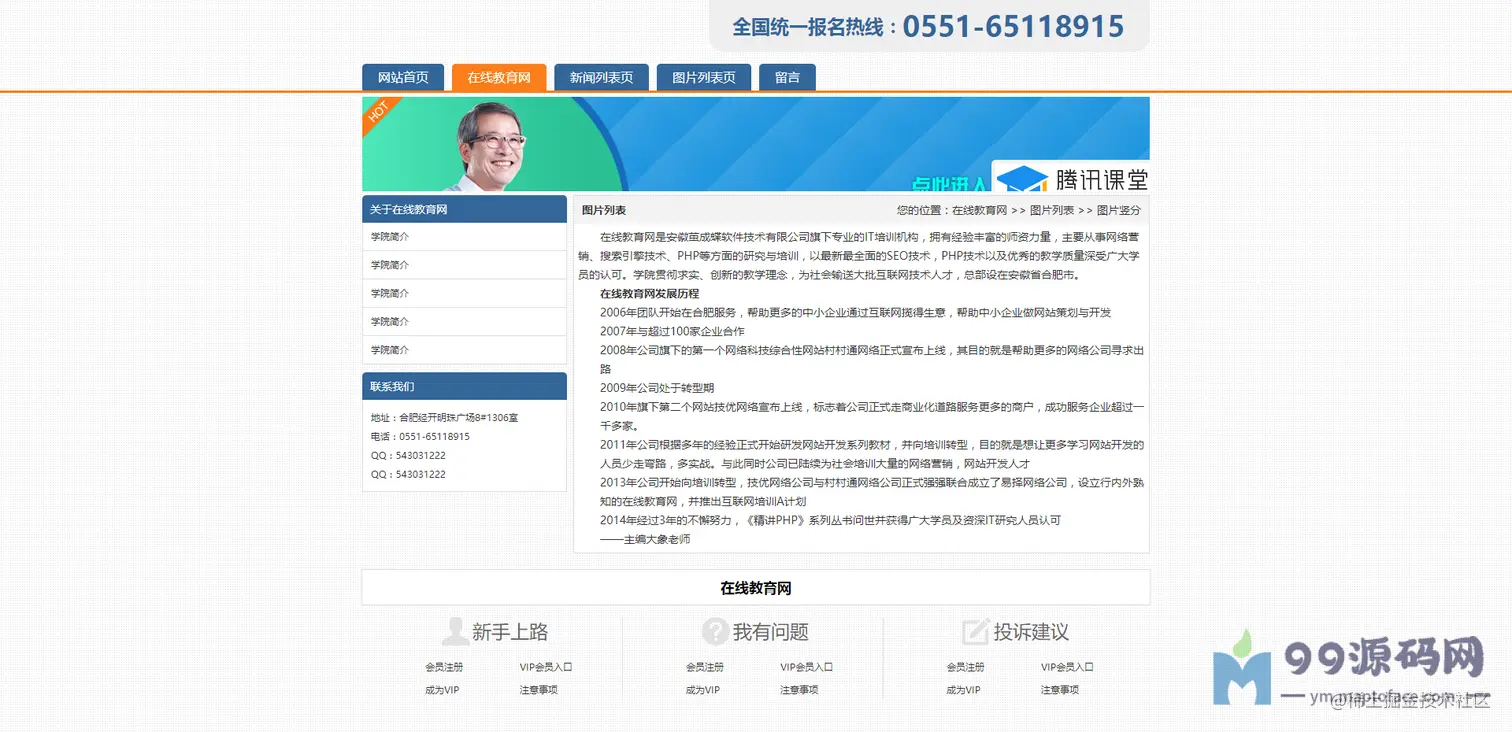The height and width of the screenshot is (732, 1512).
Task: Click the 新手上路 footer heading text
Action: coord(510,632)
